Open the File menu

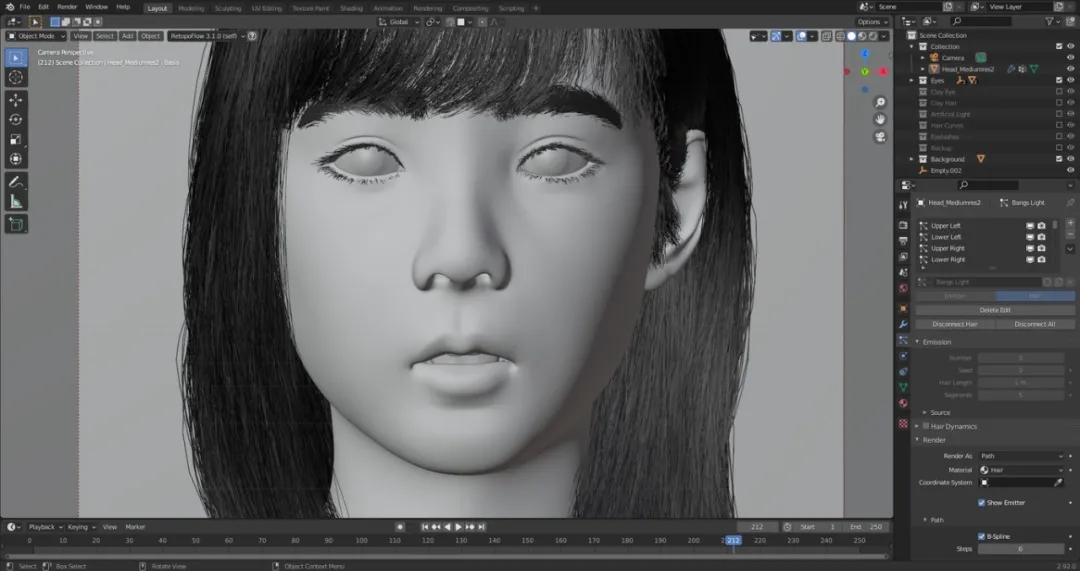[25, 7]
